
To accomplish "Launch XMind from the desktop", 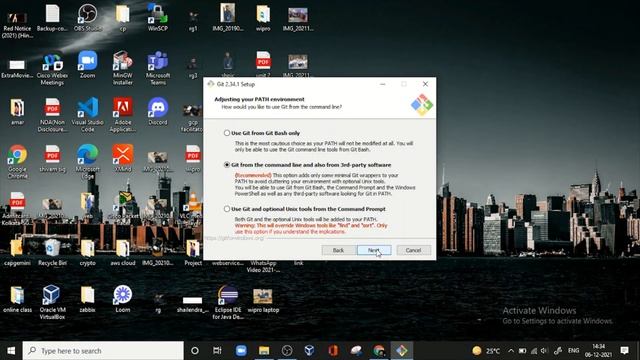I will point(122,158).
